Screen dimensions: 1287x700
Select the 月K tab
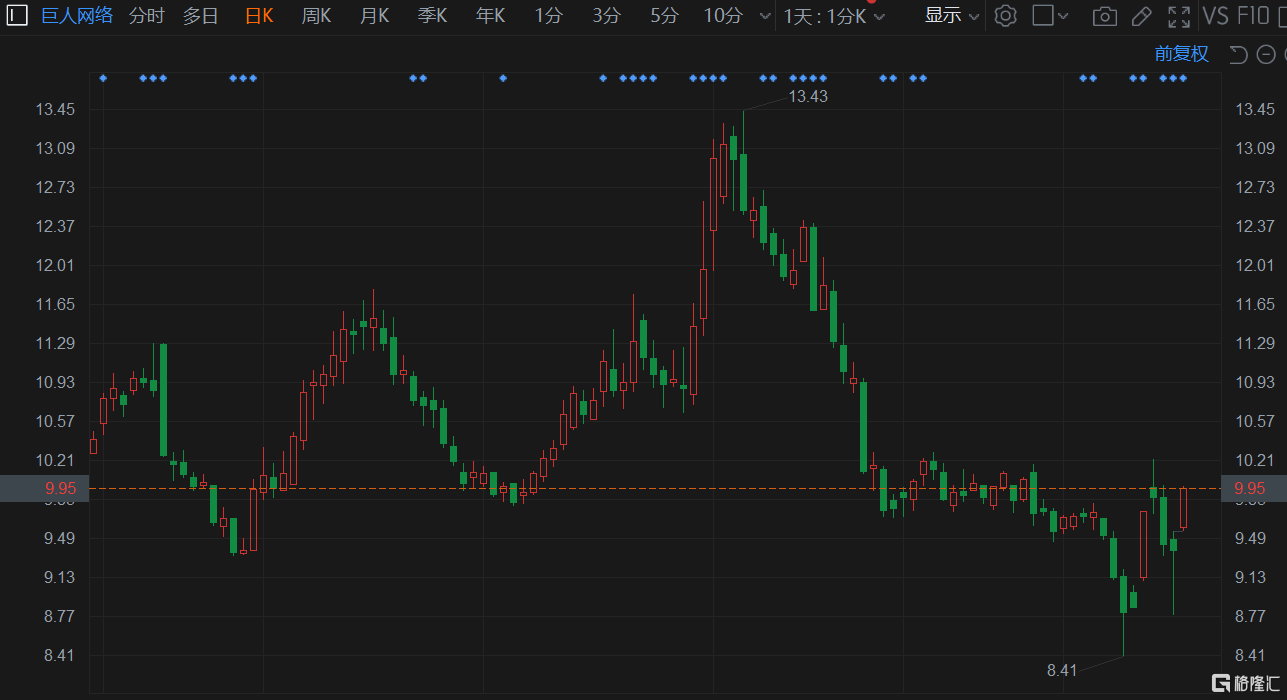(x=374, y=15)
